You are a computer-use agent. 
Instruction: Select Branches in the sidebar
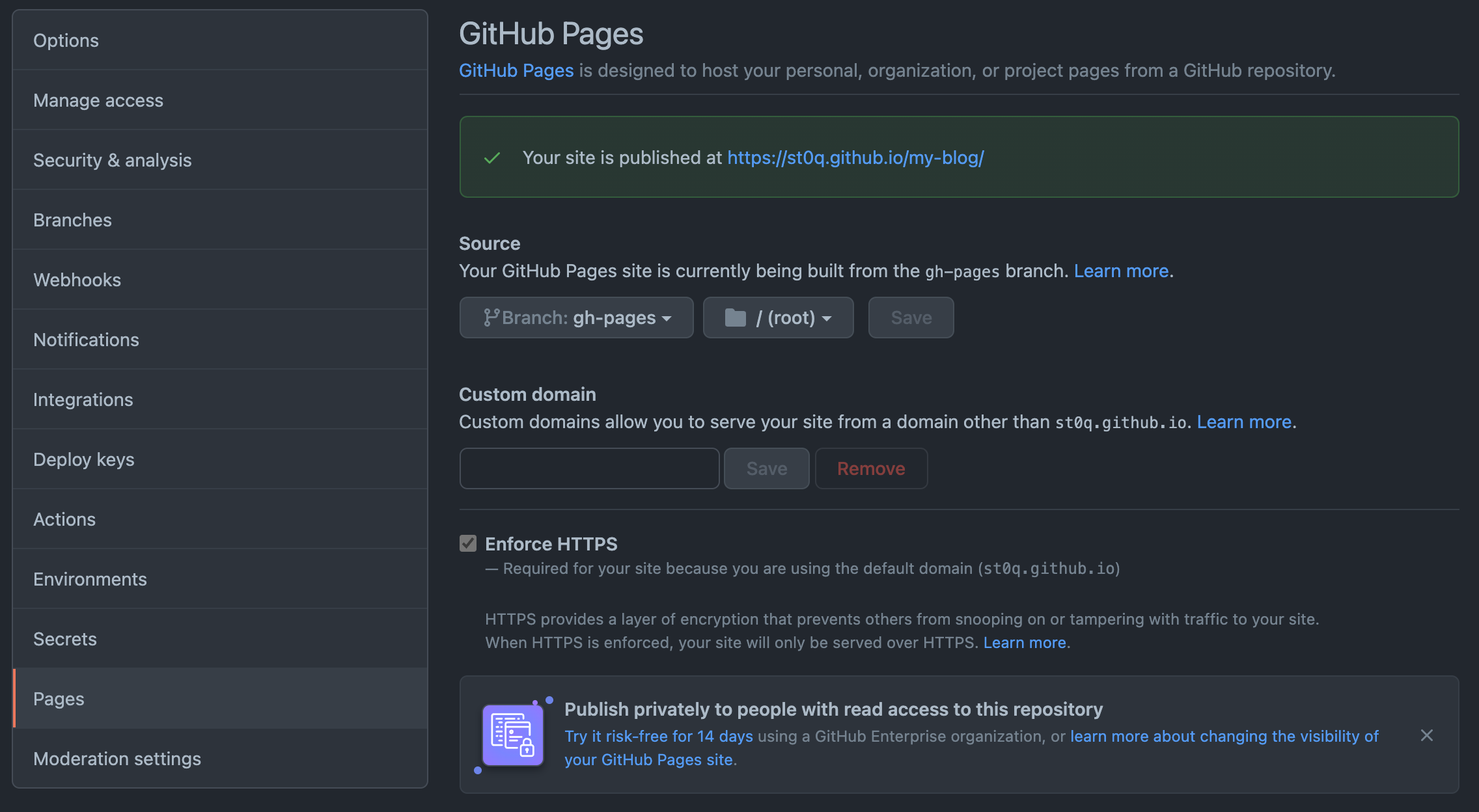220,220
